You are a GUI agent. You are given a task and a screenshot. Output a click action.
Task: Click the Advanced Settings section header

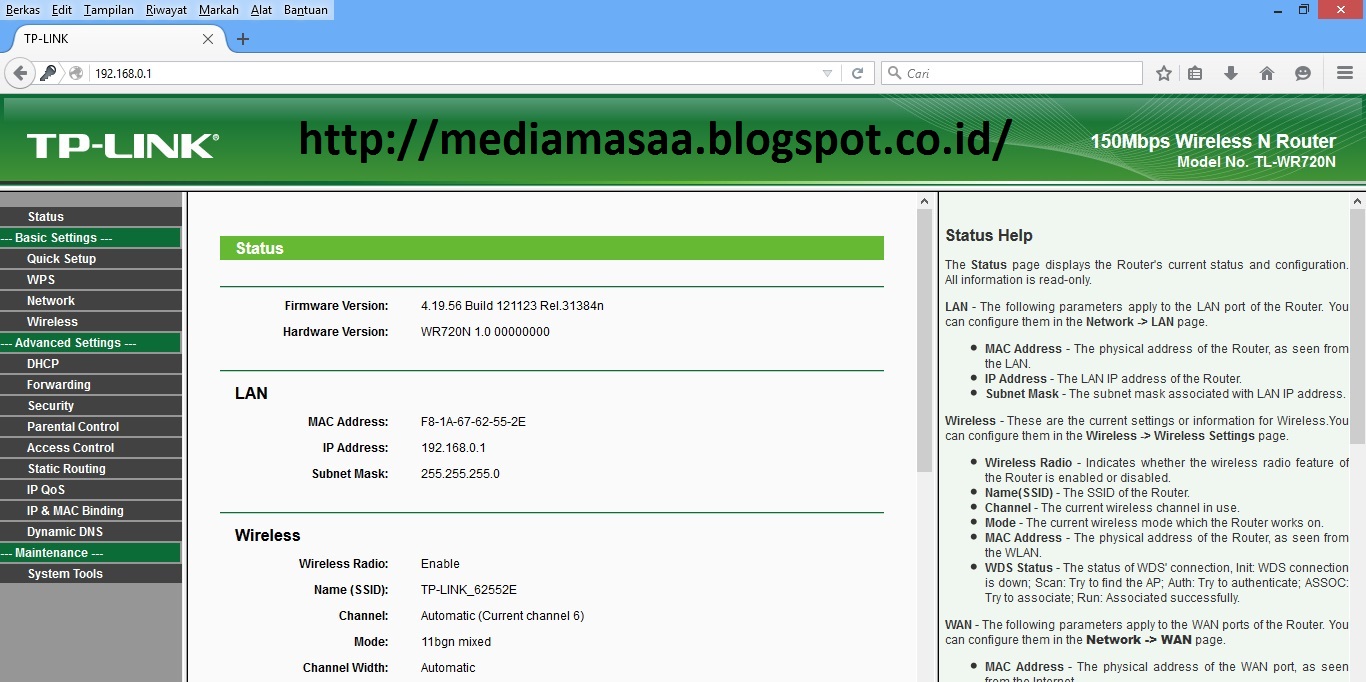91,343
